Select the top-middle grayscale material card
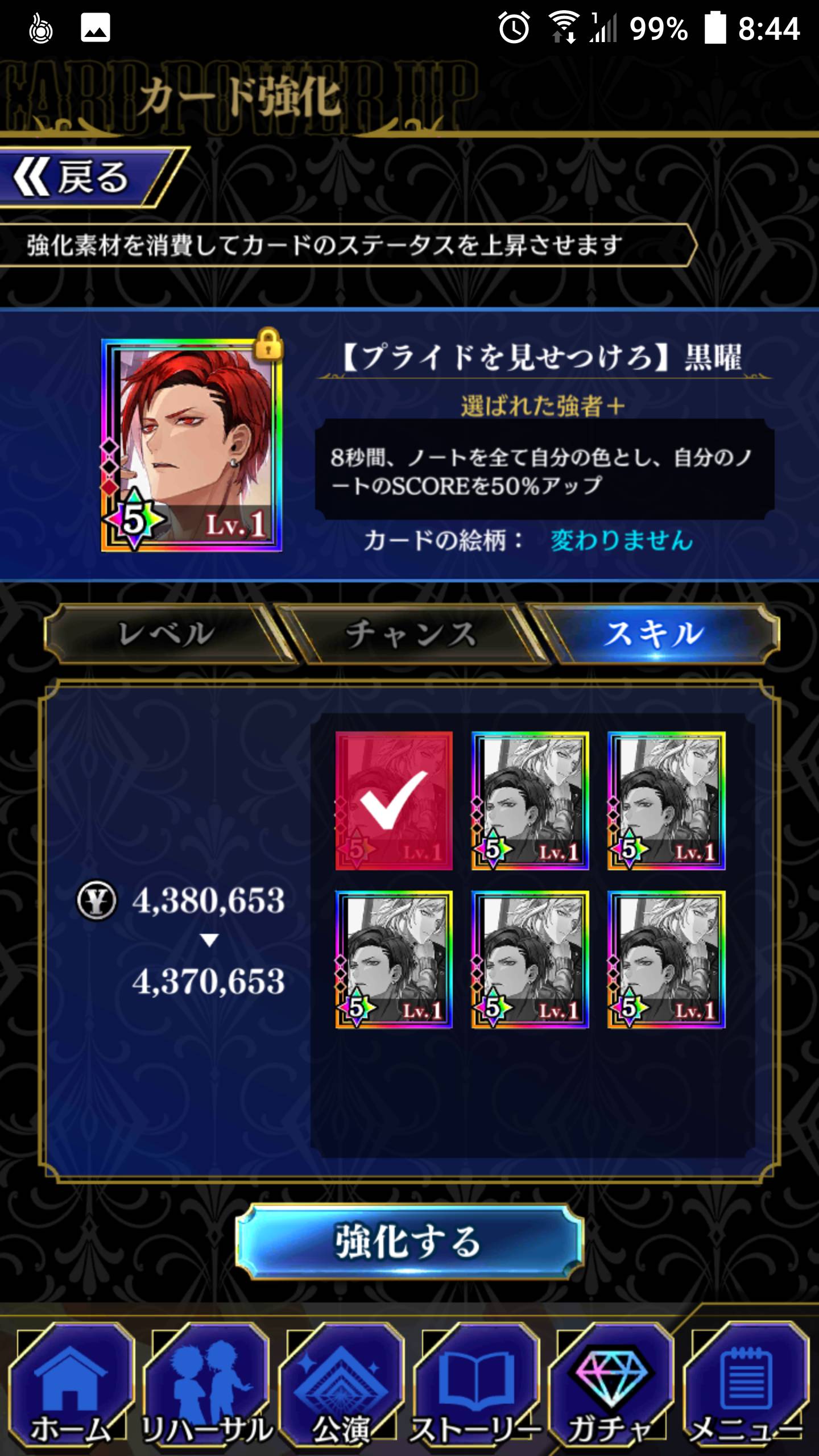The image size is (819, 1456). click(530, 801)
